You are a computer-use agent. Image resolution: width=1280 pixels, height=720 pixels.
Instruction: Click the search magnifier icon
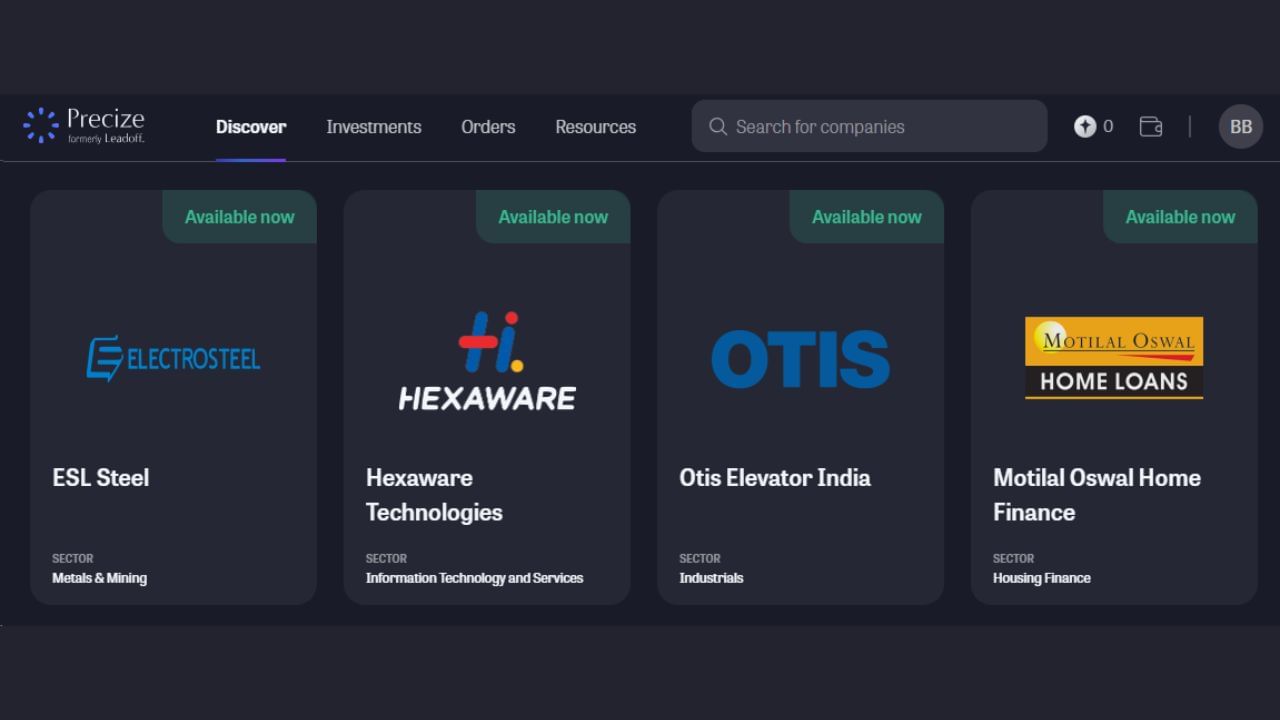click(718, 127)
